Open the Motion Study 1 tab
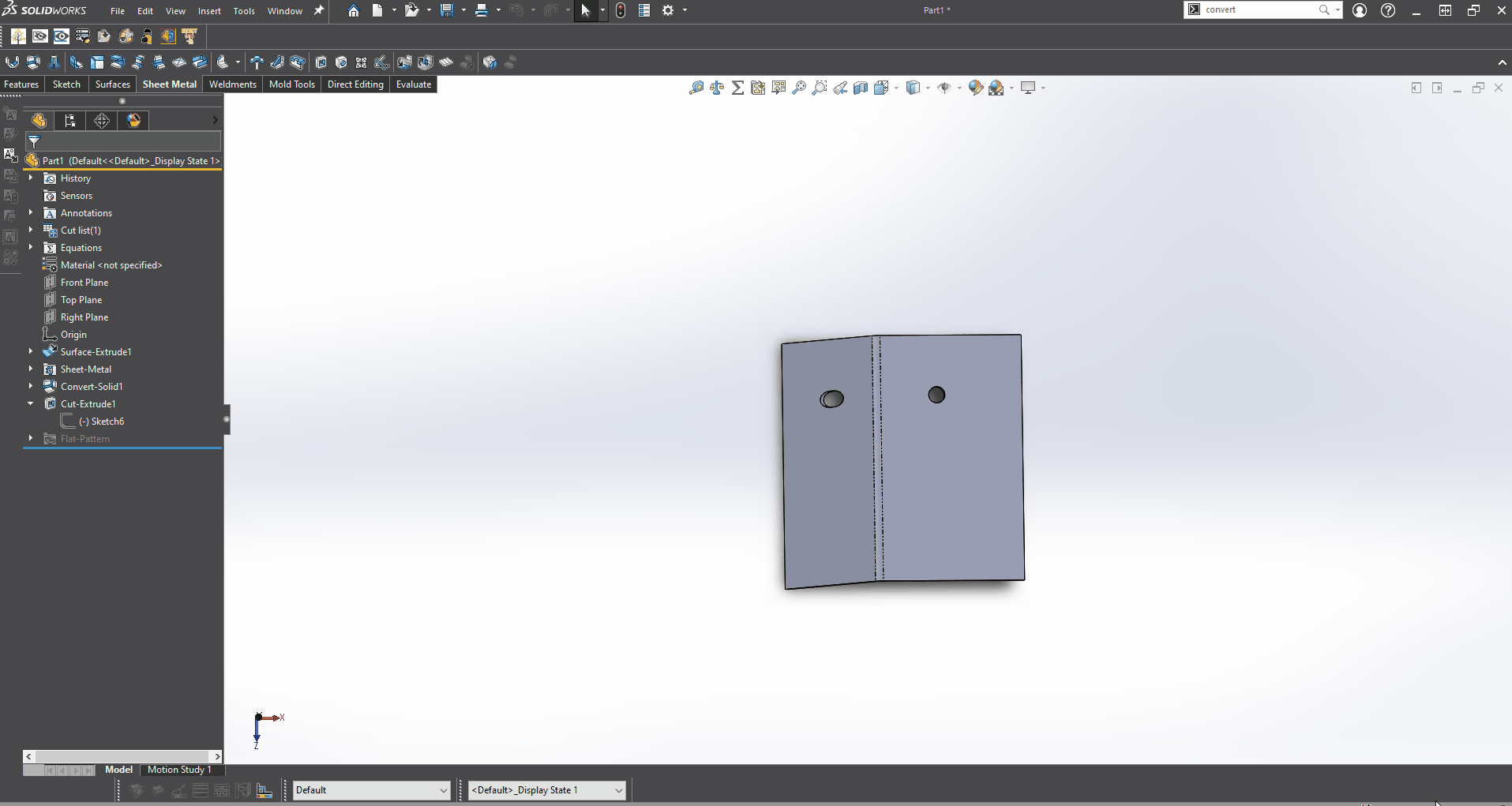This screenshot has height=806, width=1512. point(179,770)
